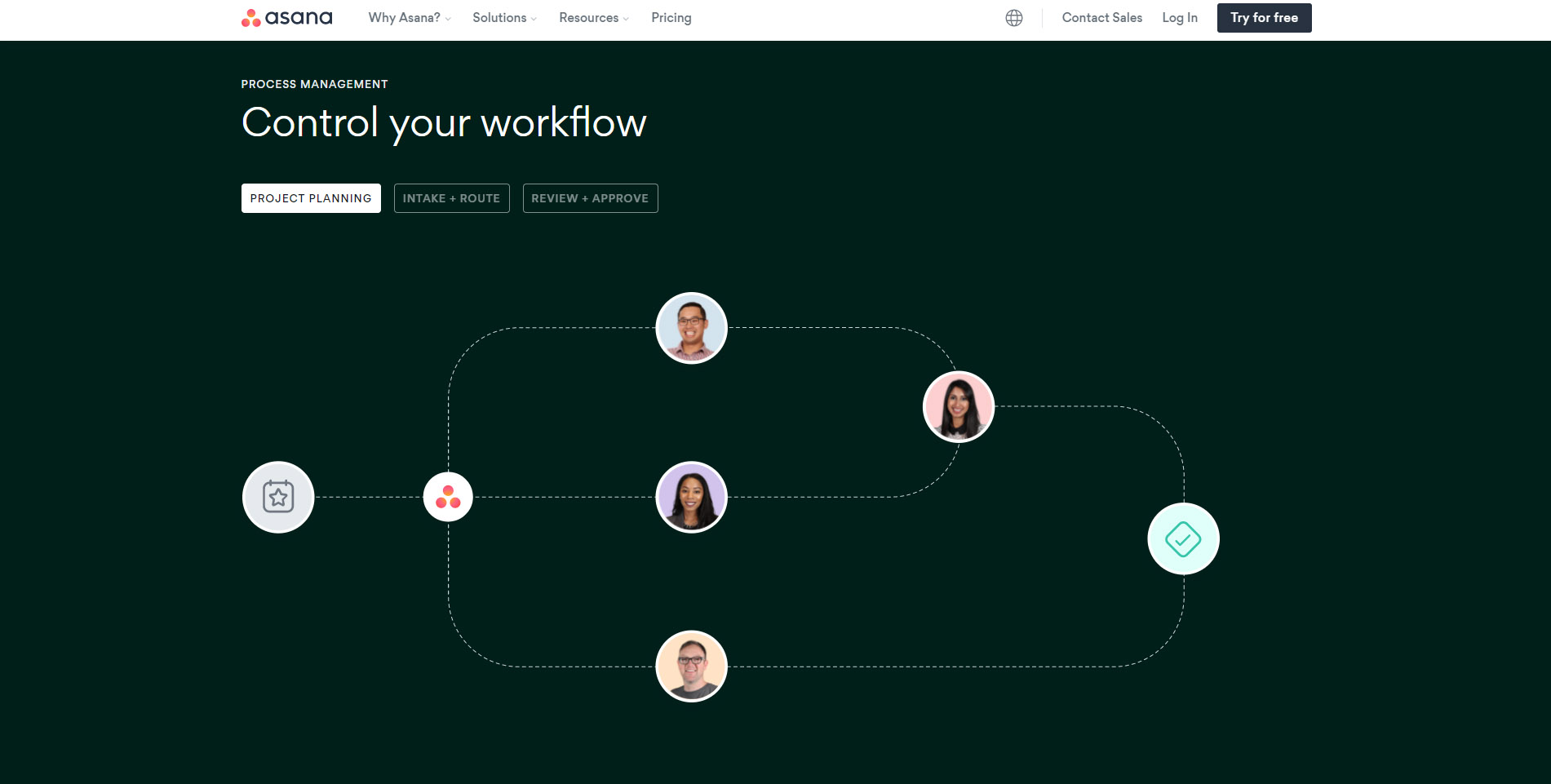Expand the Resources dropdown menu
1551x784 pixels.
tap(593, 18)
